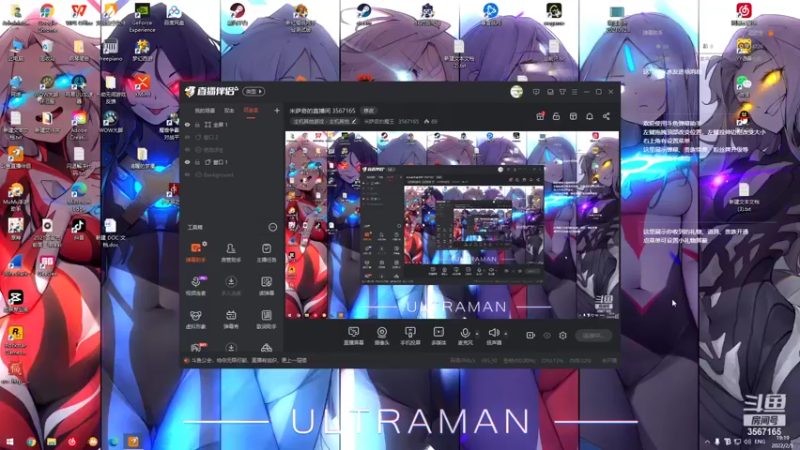The image size is (800, 450).
Task: Open the 读弹幕 tool
Action: pos(266,286)
